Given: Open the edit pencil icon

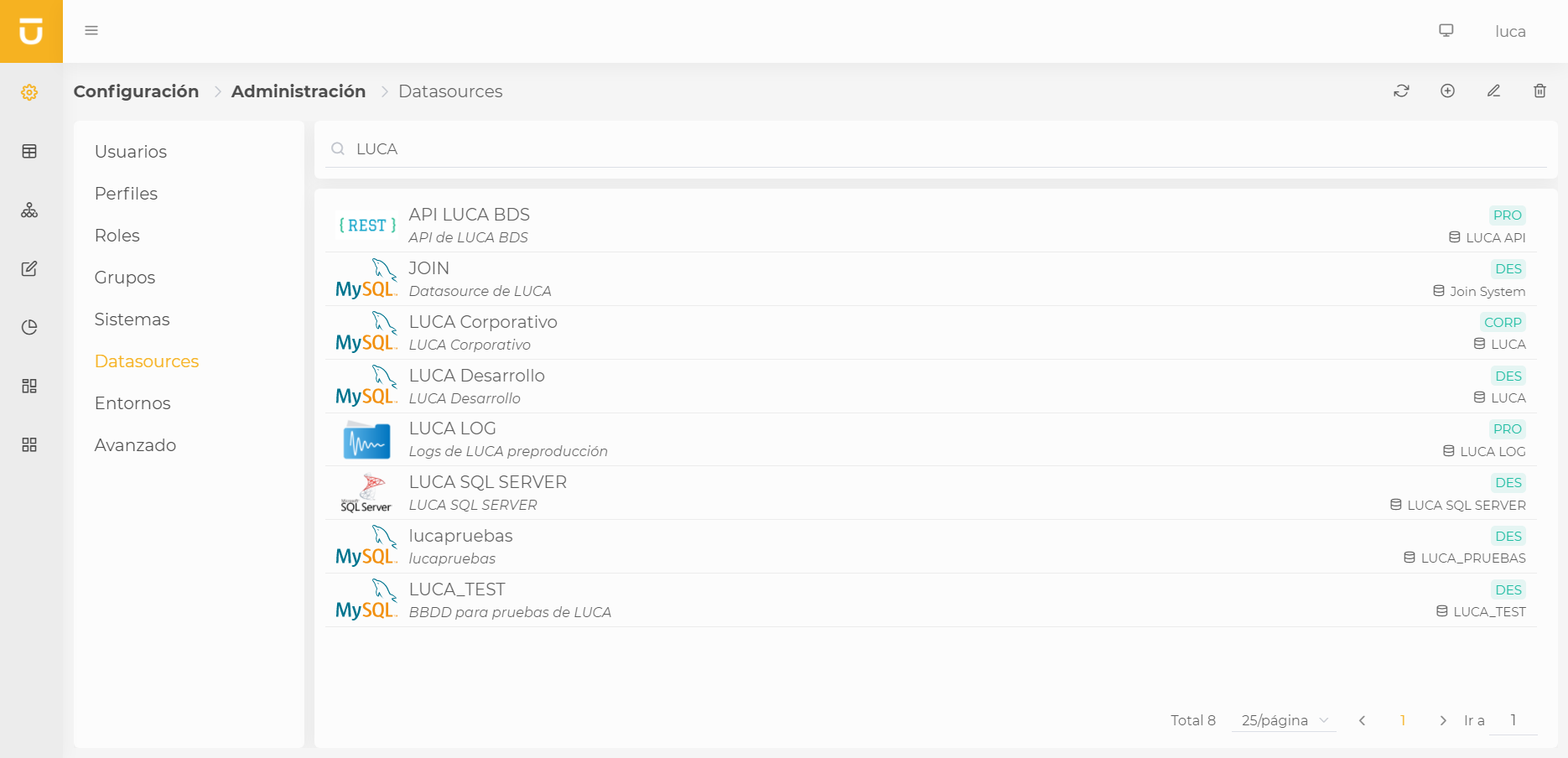Looking at the screenshot, I should tap(1493, 91).
